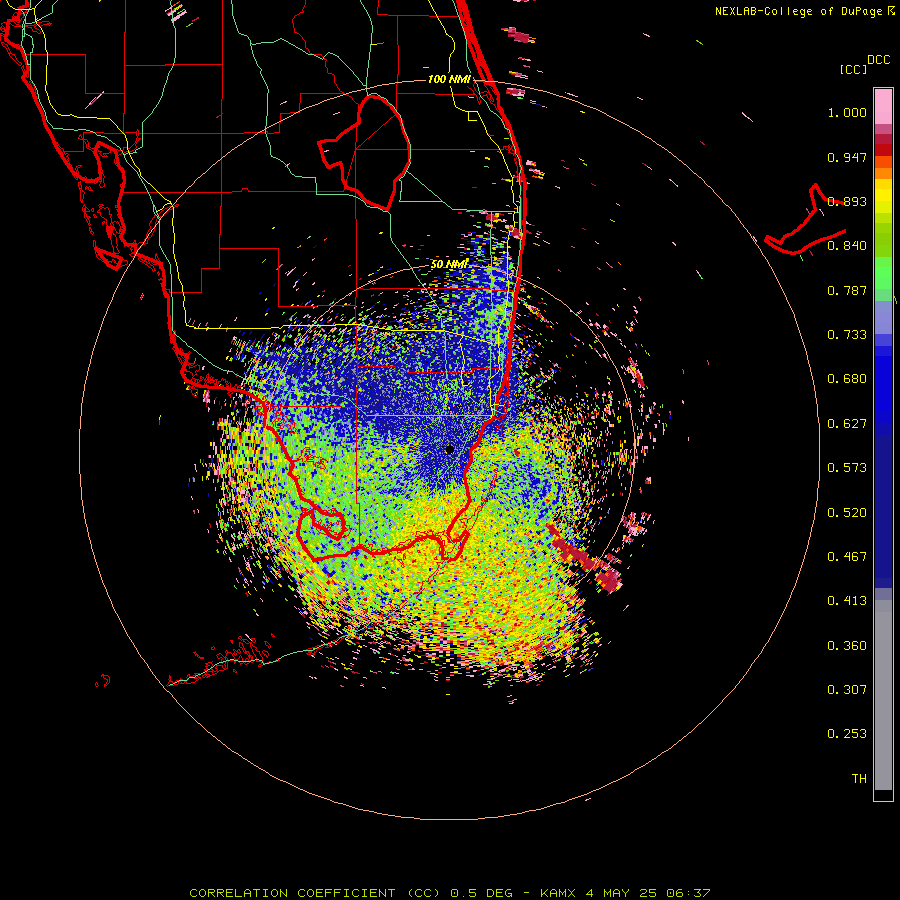Image resolution: width=900 pixels, height=900 pixels.
Task: Click the dark red echo cluster southeast of radar
Action: pos(585,560)
